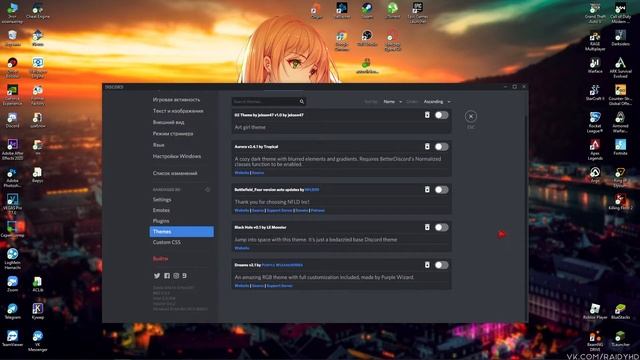Open the Order Ascending dropdown
This screenshot has width=640, height=360.
437,102
